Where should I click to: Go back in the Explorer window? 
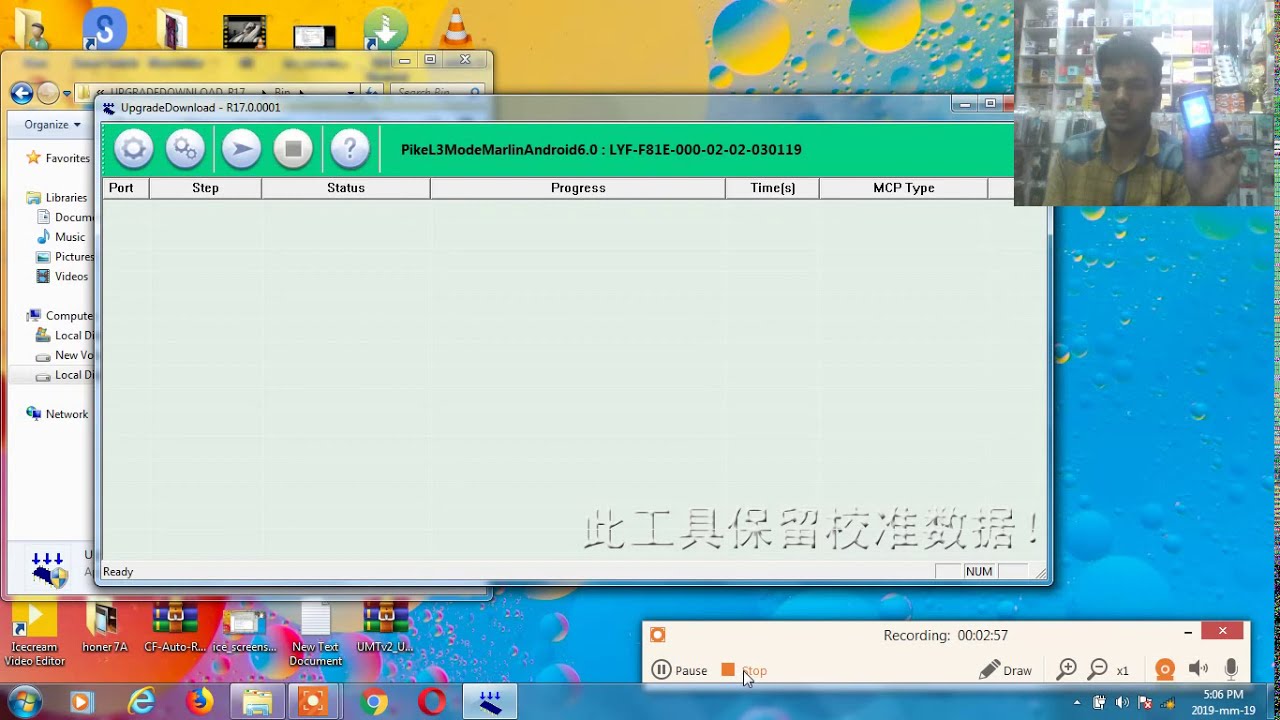point(22,93)
